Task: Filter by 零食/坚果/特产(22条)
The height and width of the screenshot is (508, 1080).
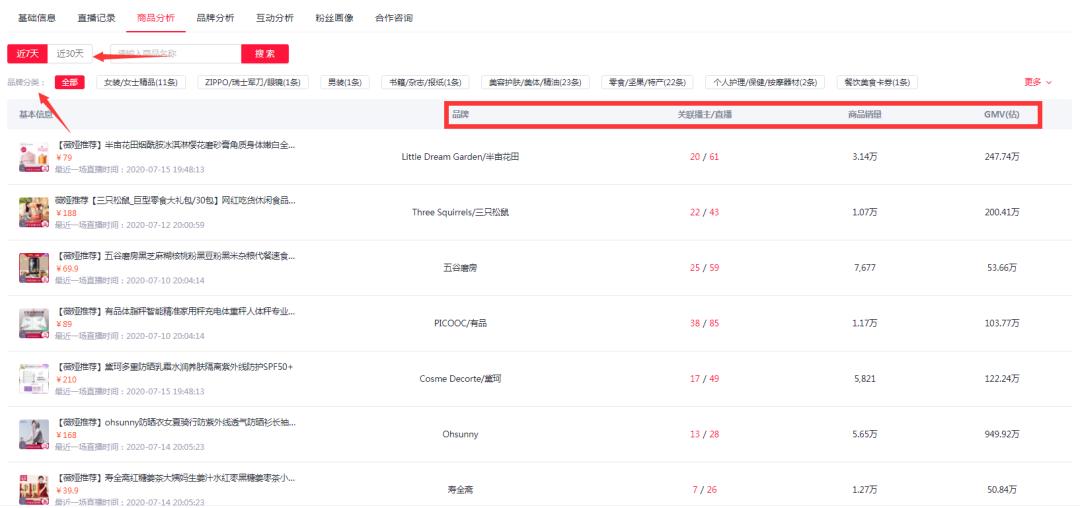Action: pyautogui.click(x=647, y=82)
